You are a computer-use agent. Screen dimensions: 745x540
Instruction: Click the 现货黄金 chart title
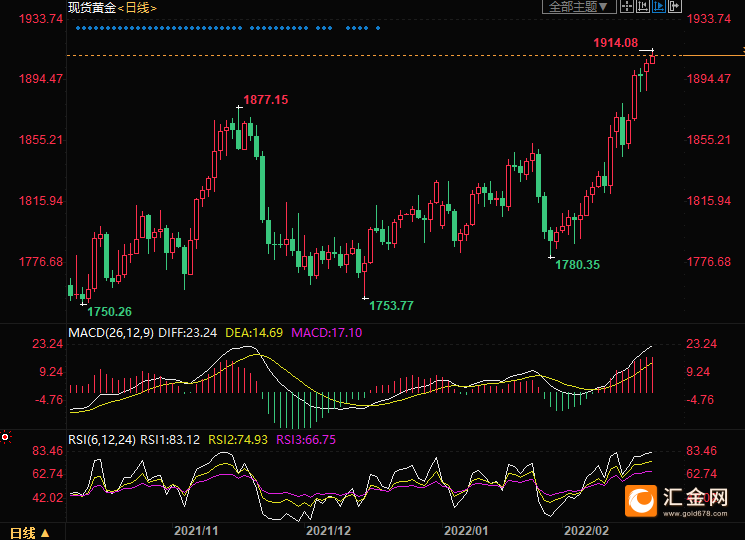tap(89, 7)
